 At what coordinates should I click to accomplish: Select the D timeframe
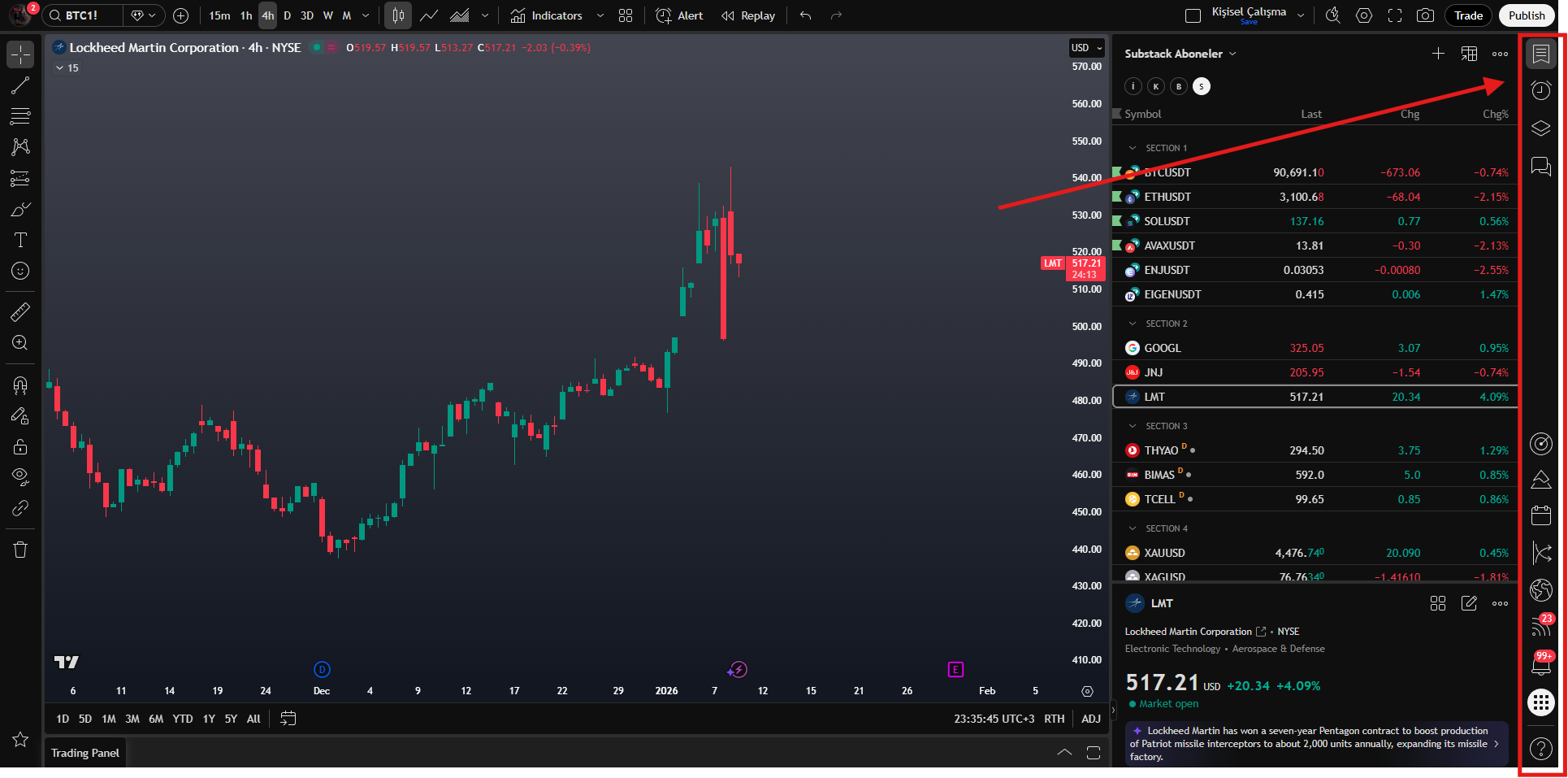tap(287, 15)
